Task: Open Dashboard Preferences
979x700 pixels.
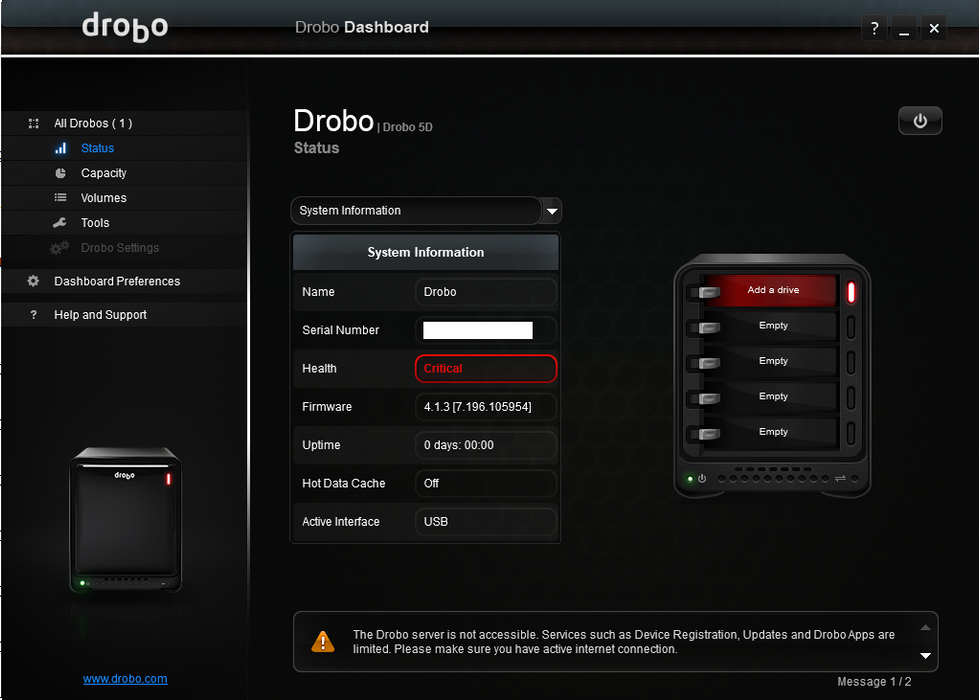Action: [117, 281]
